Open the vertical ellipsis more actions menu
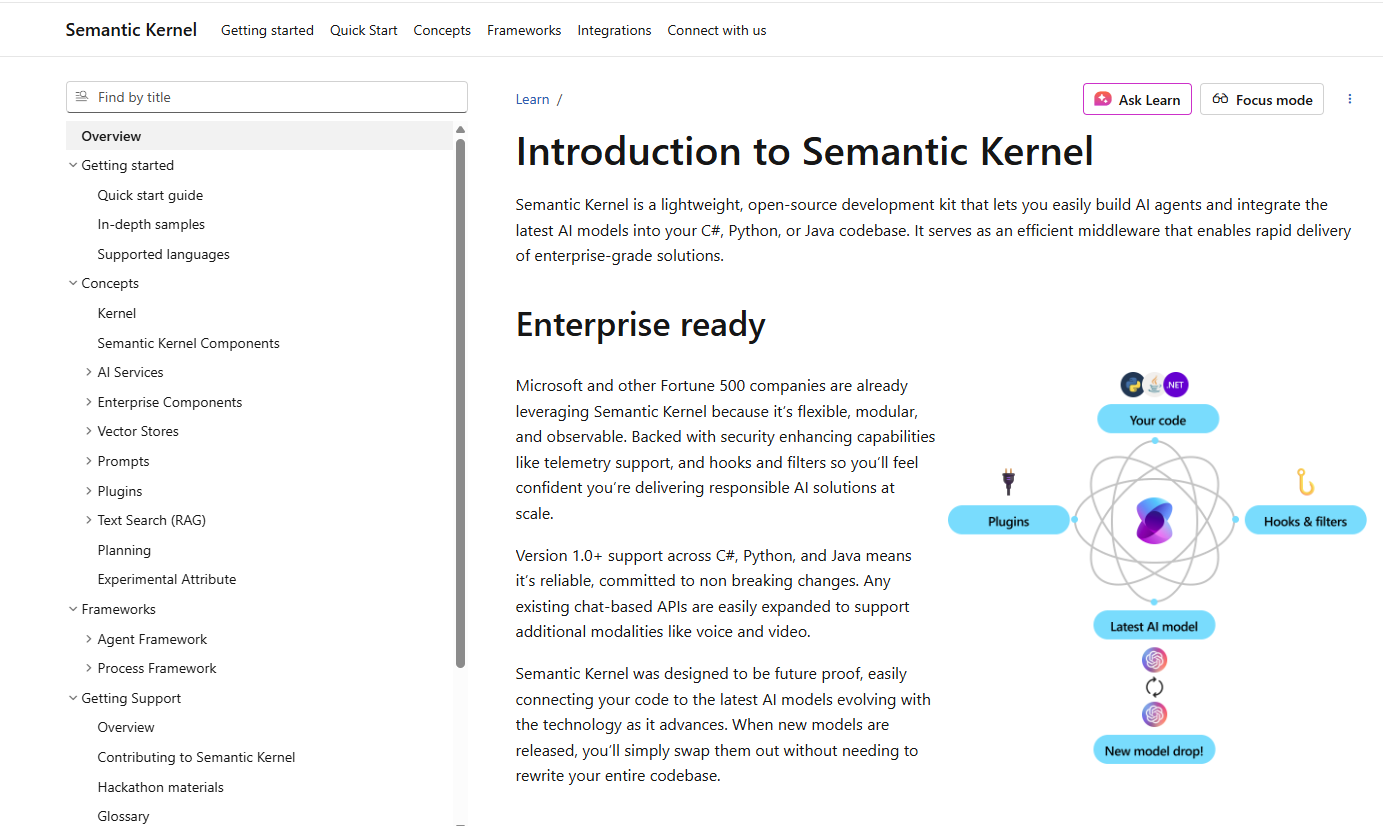This screenshot has width=1383, height=826. (1350, 98)
